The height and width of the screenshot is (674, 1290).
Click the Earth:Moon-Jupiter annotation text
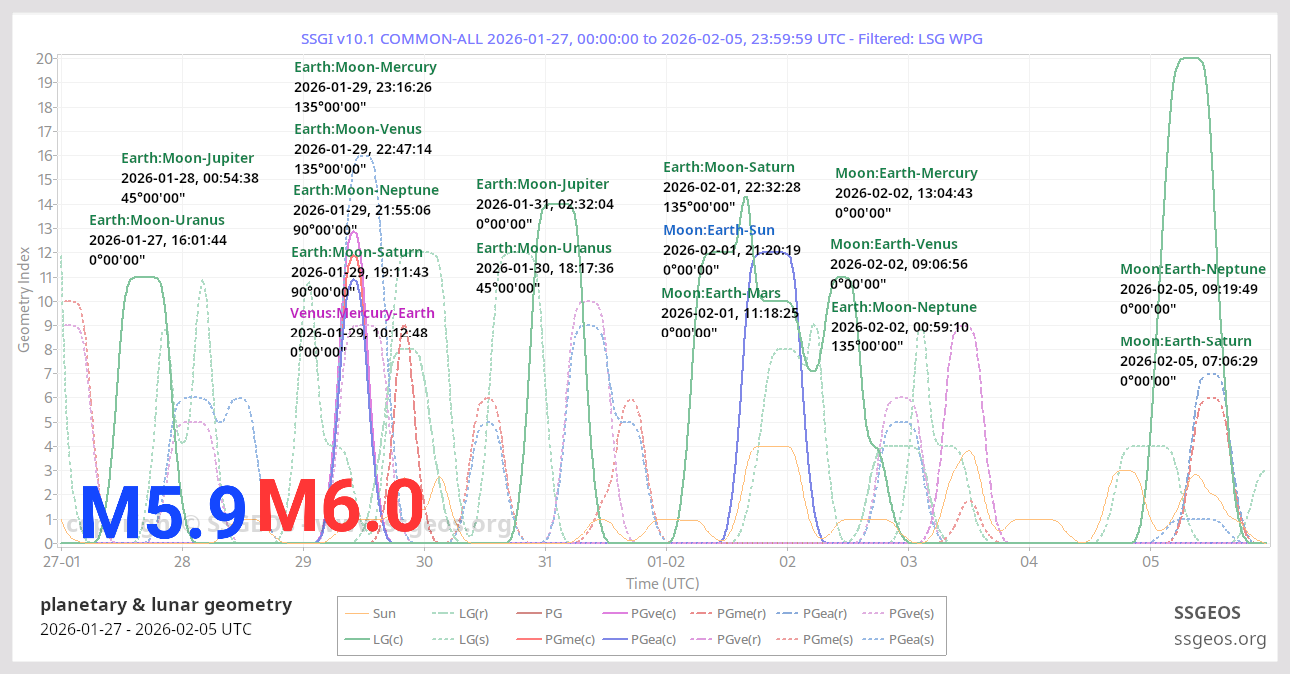pos(188,158)
